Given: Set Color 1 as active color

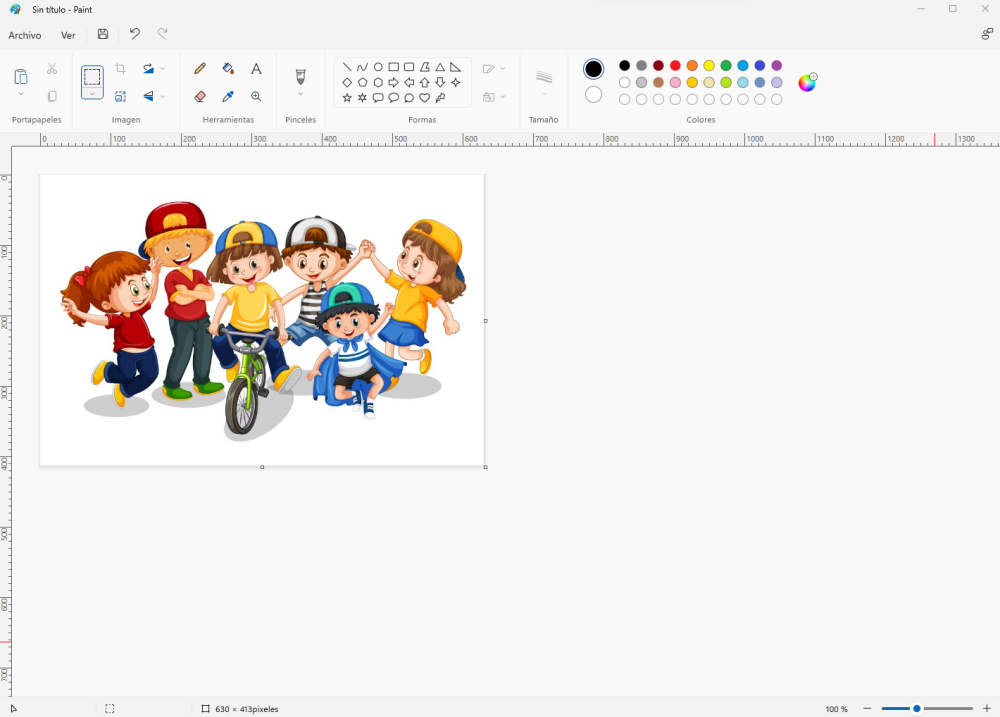Looking at the screenshot, I should pos(594,69).
